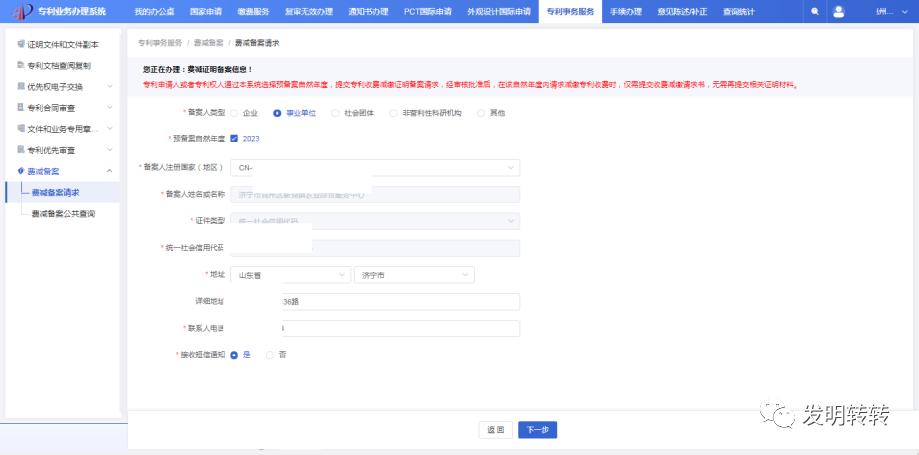Select 非营利性科研机构 radio option
This screenshot has height=455, width=919.
click(393, 113)
